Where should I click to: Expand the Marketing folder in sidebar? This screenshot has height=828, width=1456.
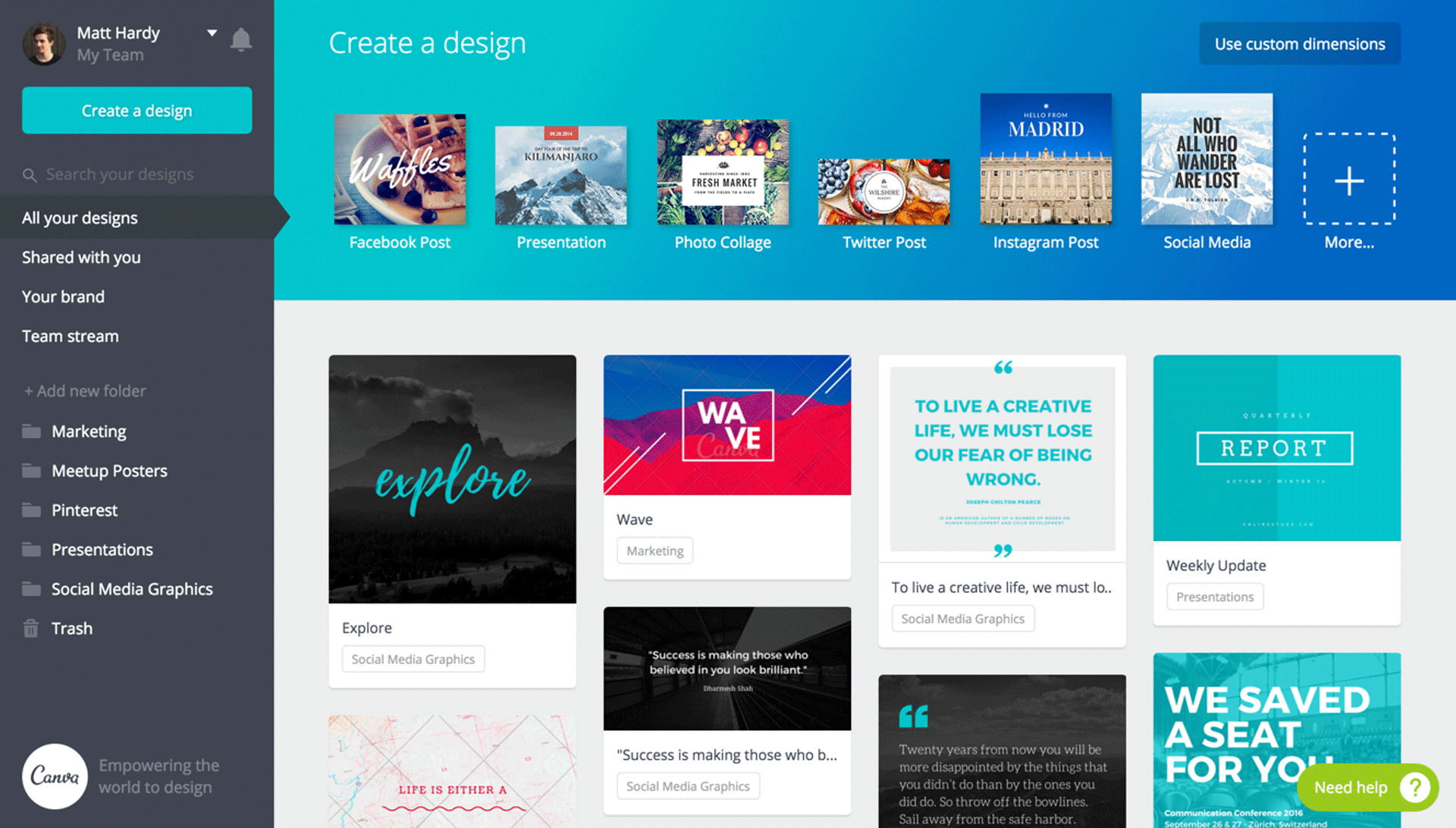(89, 431)
